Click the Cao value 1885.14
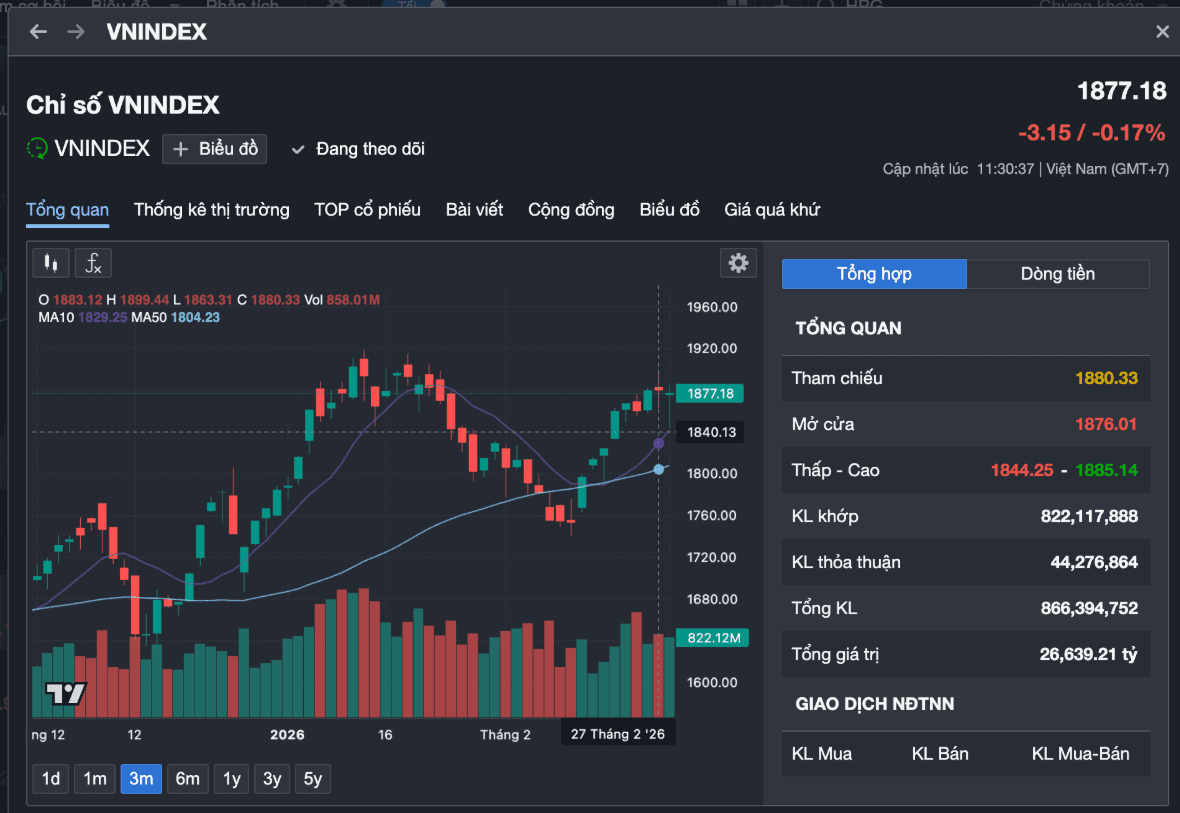 click(x=1107, y=470)
